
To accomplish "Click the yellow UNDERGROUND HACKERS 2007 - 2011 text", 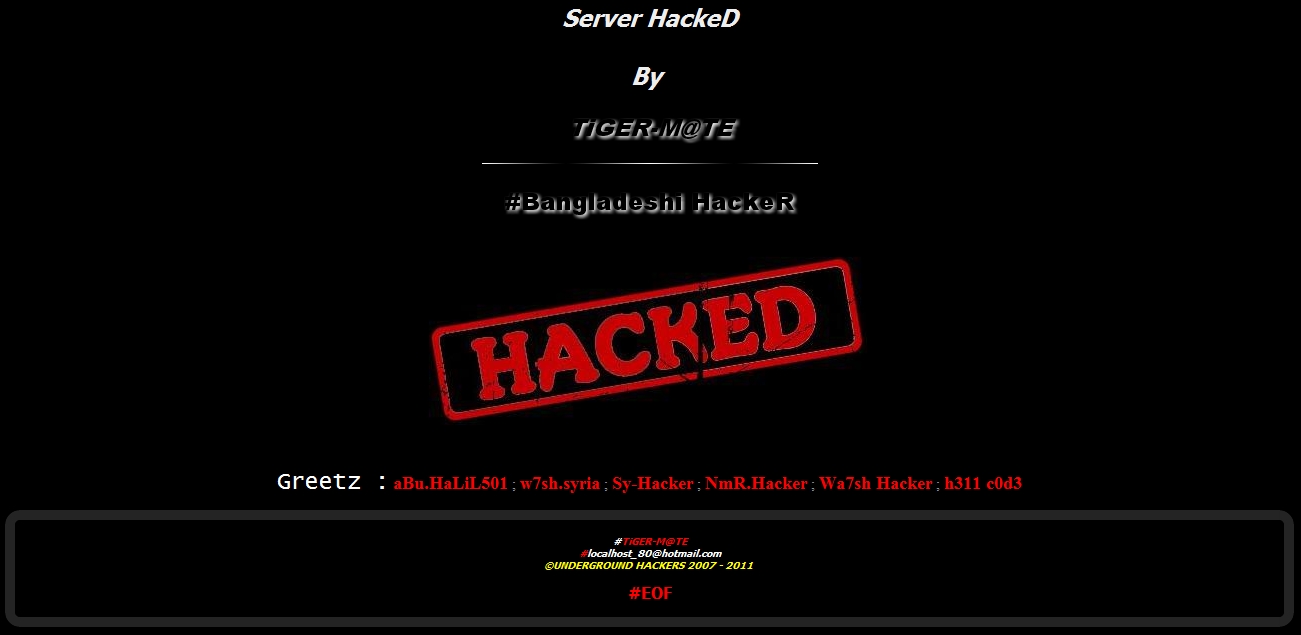I will pos(649,565).
